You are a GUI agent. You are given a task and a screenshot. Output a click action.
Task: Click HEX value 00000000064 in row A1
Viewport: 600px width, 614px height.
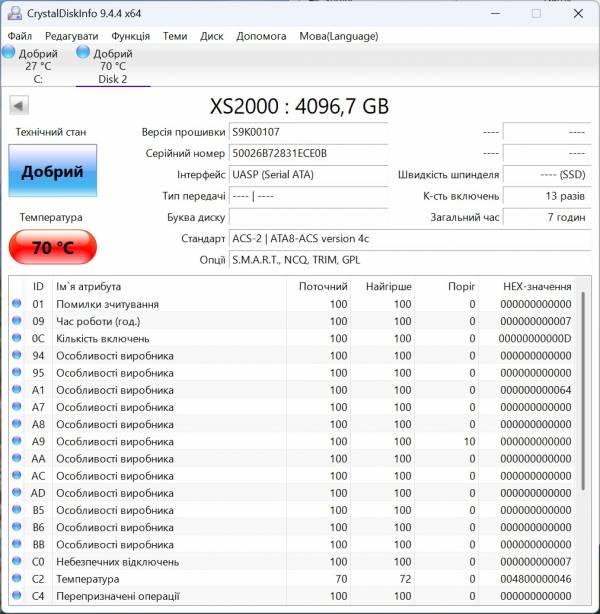(x=535, y=390)
